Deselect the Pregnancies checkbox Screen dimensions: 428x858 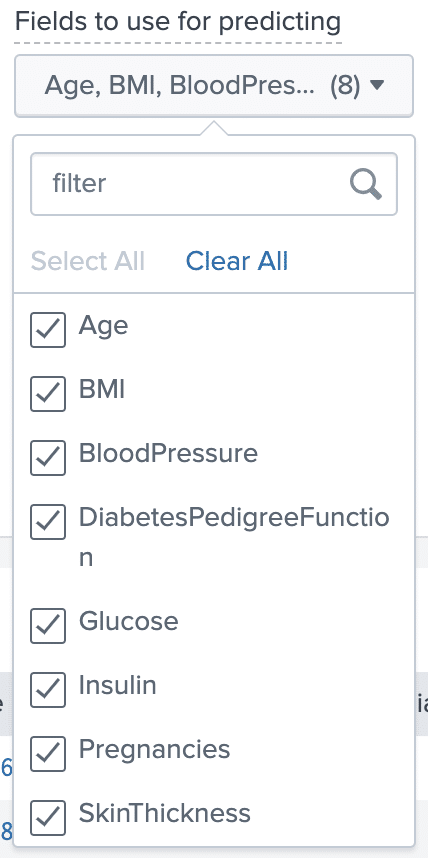[x=48, y=754]
